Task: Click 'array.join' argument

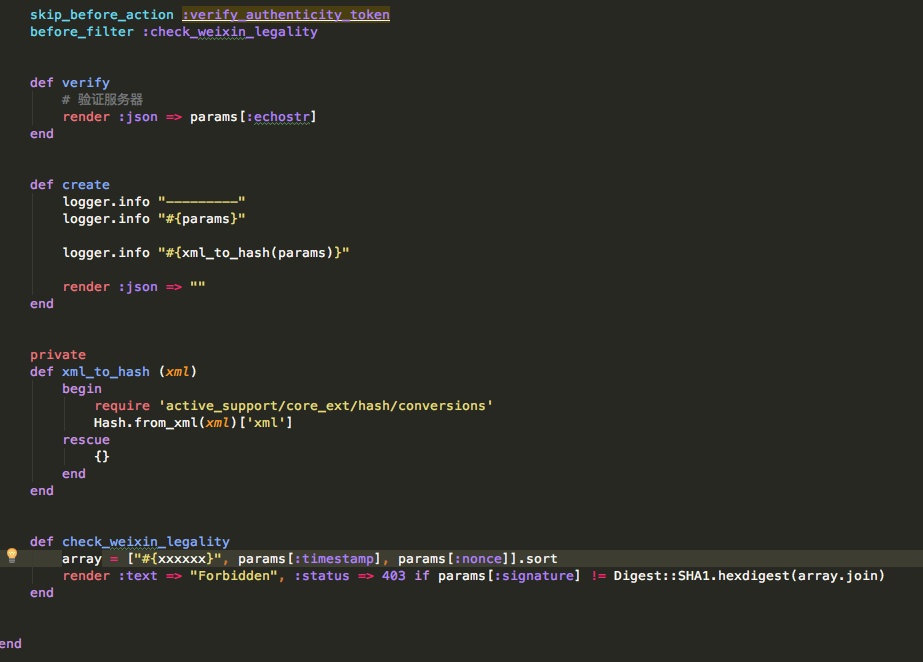Action: coord(838,576)
